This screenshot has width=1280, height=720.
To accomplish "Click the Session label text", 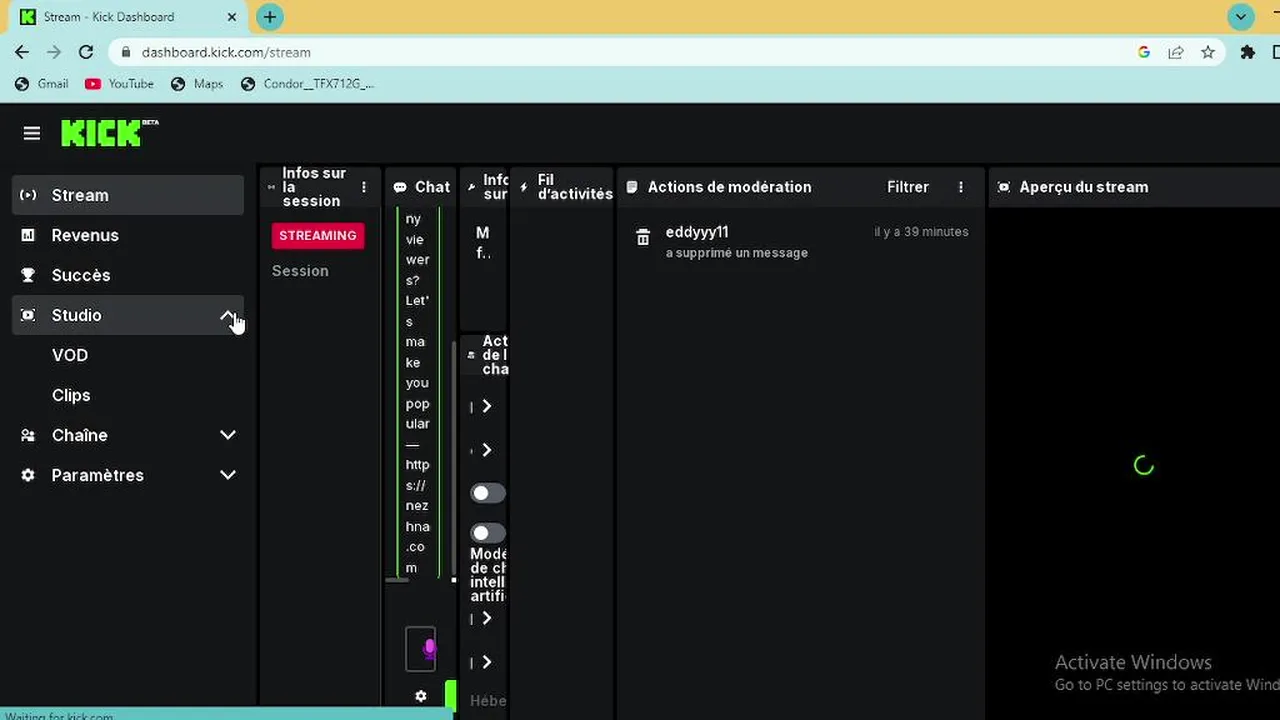I will click(x=300, y=271).
